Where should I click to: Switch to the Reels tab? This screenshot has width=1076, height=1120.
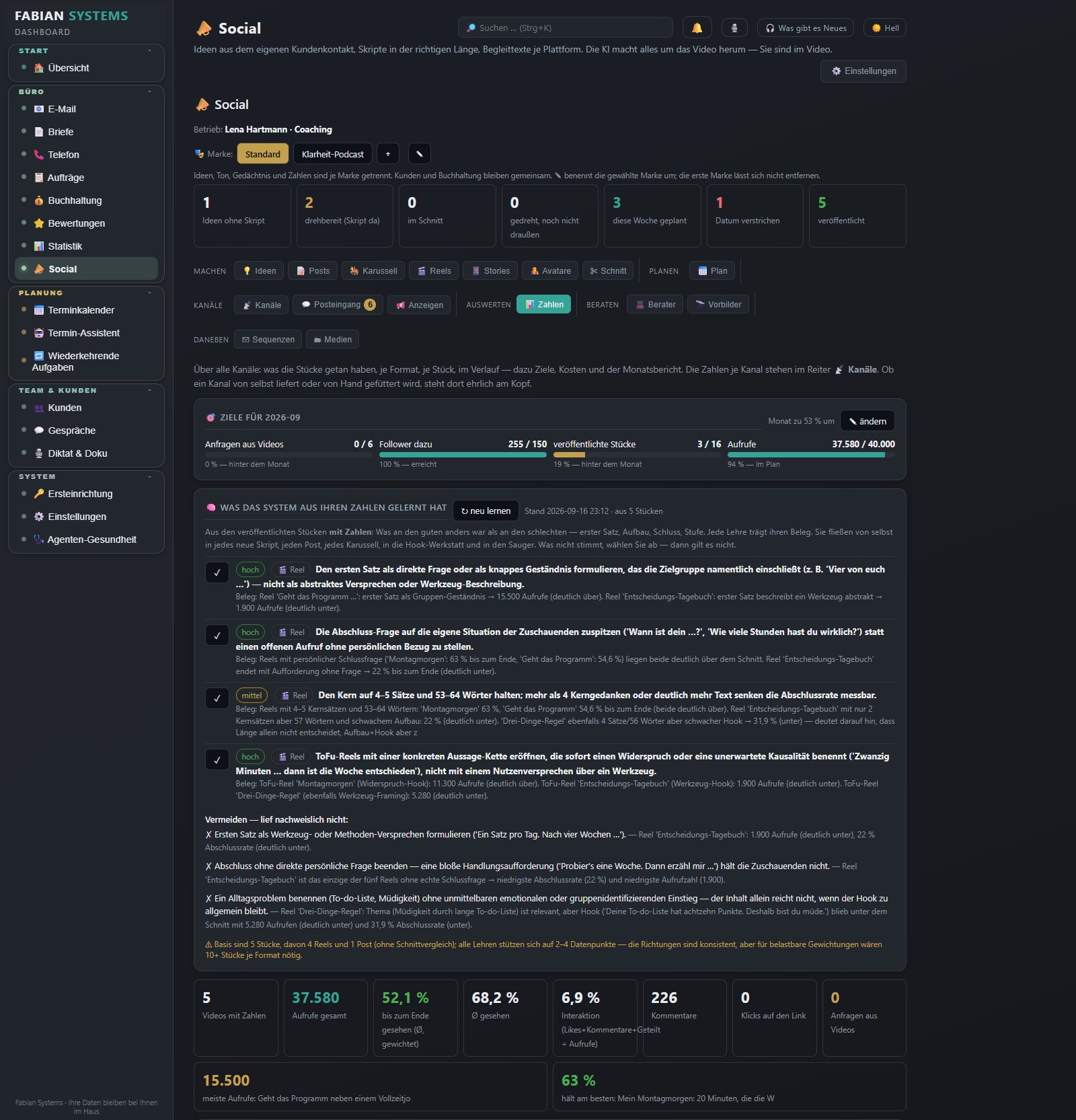pyautogui.click(x=434, y=270)
